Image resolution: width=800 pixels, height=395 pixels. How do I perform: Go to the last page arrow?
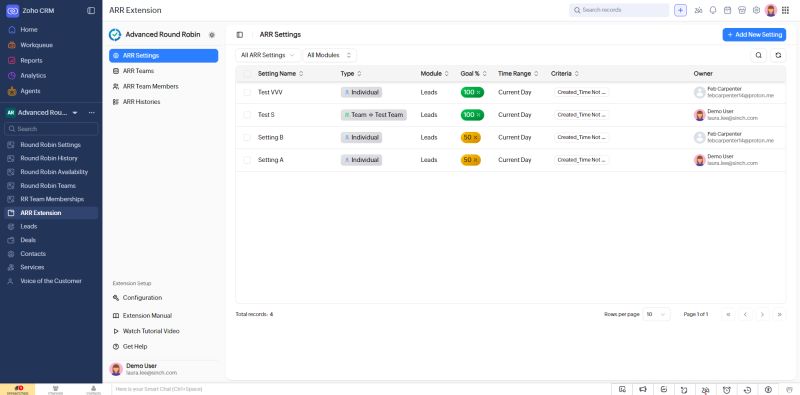click(780, 314)
